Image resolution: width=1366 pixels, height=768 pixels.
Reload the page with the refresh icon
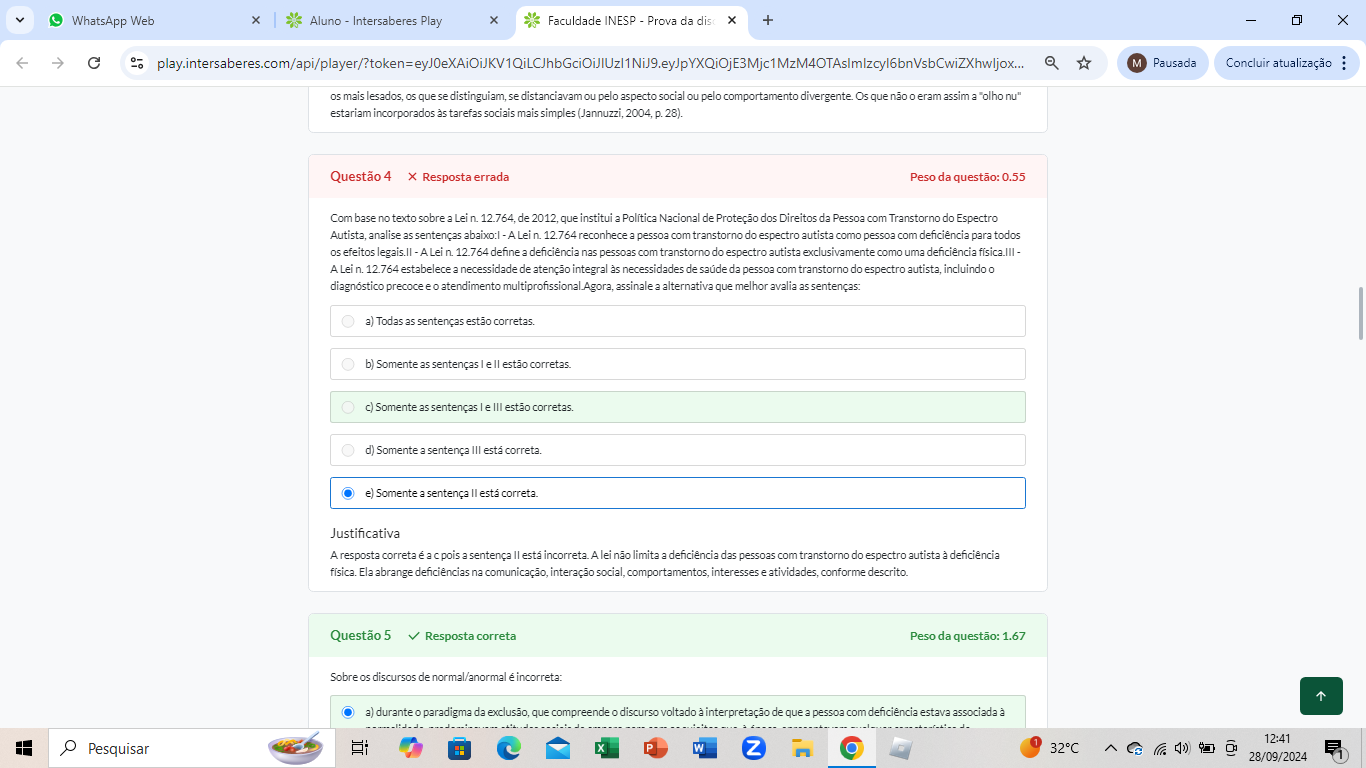(x=94, y=63)
